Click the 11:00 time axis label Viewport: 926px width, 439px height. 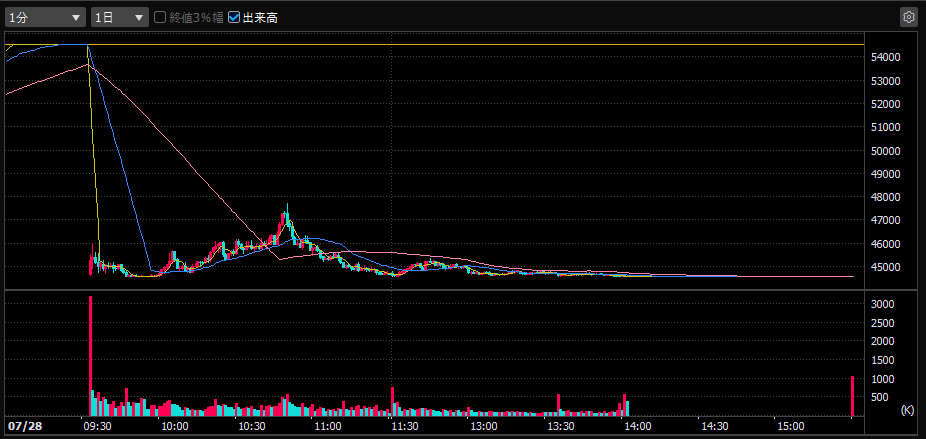tap(328, 427)
